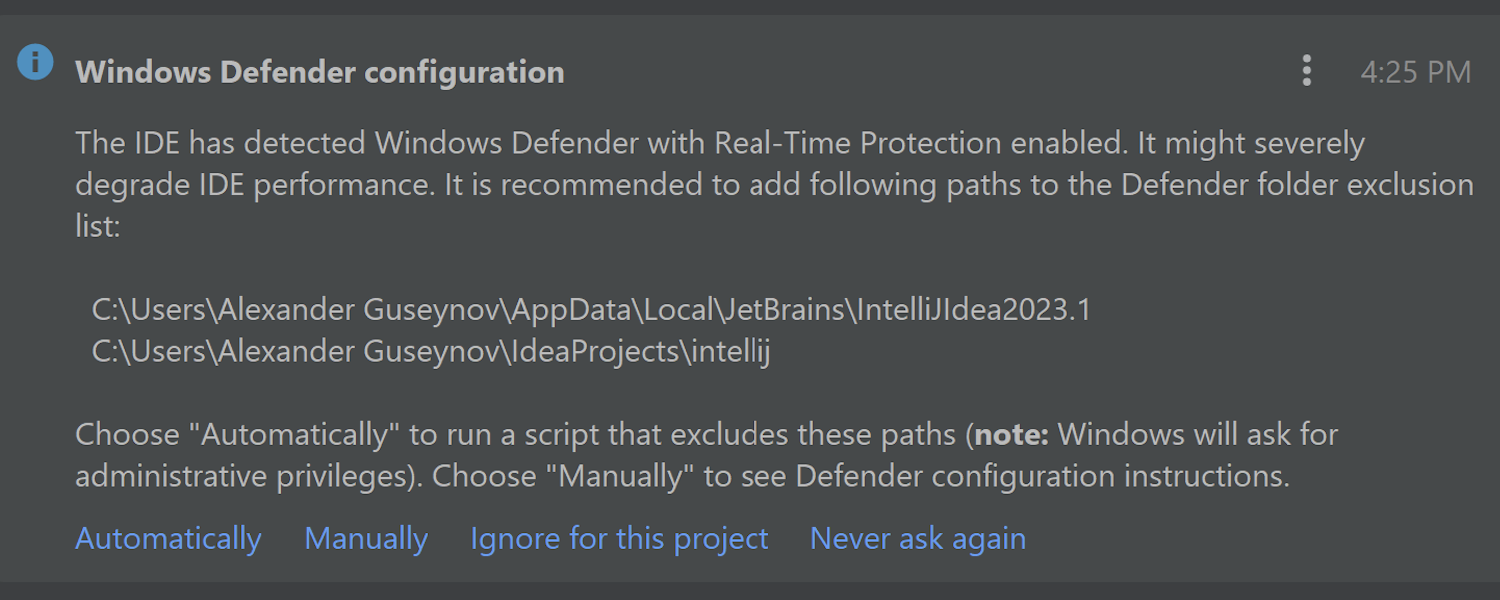Click the "Real-Time Protection" phrase
The image size is (1500, 600).
(x=857, y=144)
